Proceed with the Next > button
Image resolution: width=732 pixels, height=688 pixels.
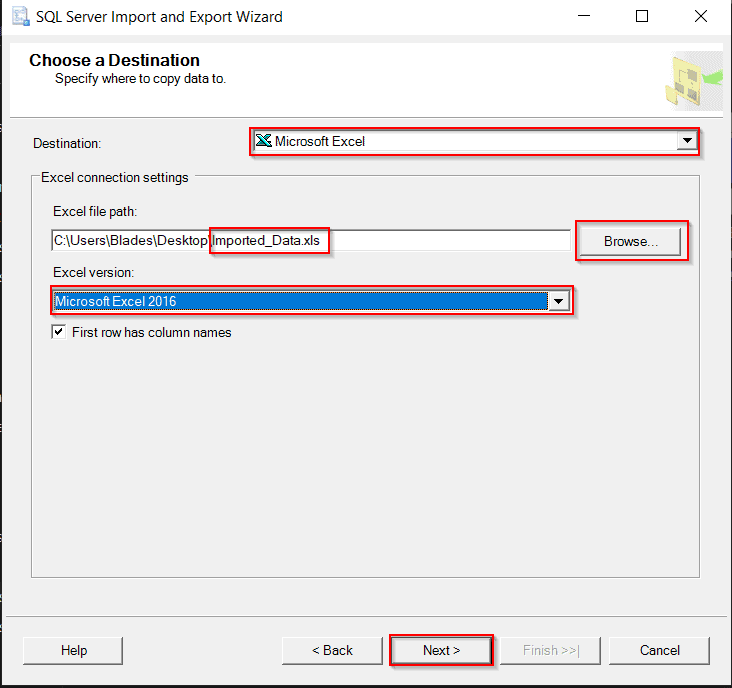[441, 650]
